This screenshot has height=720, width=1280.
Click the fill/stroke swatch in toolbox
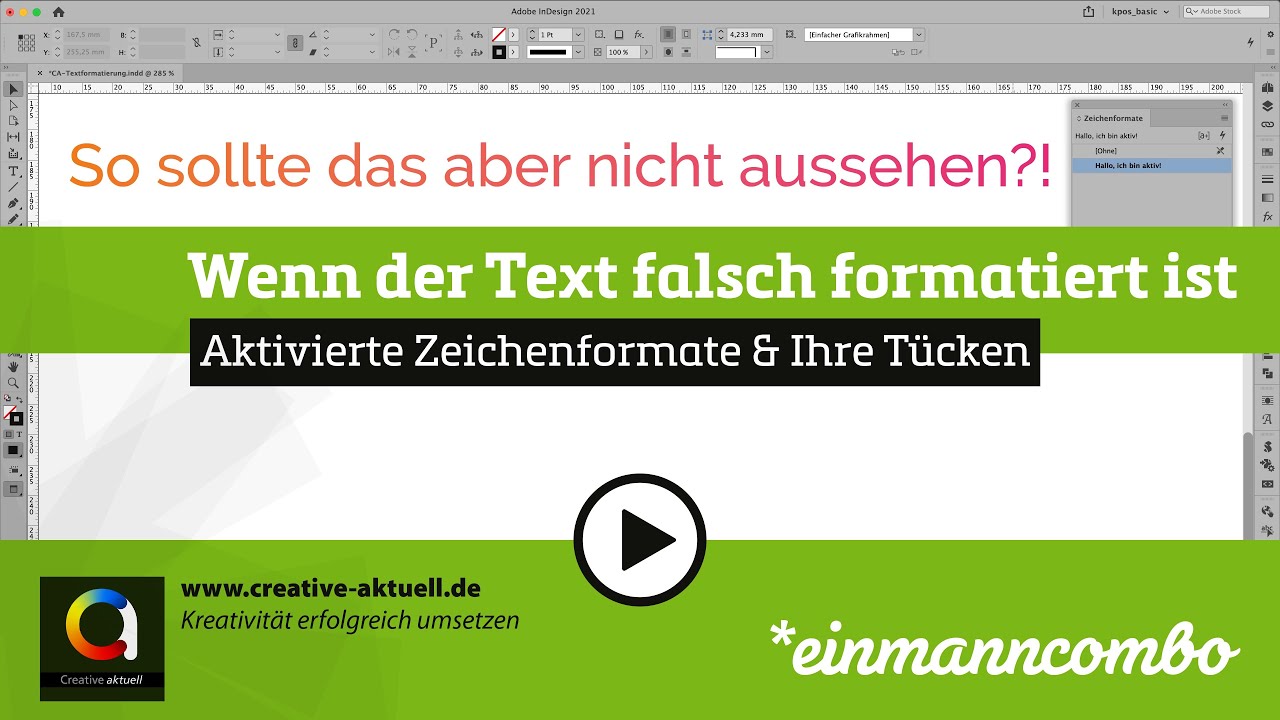(x=13, y=415)
